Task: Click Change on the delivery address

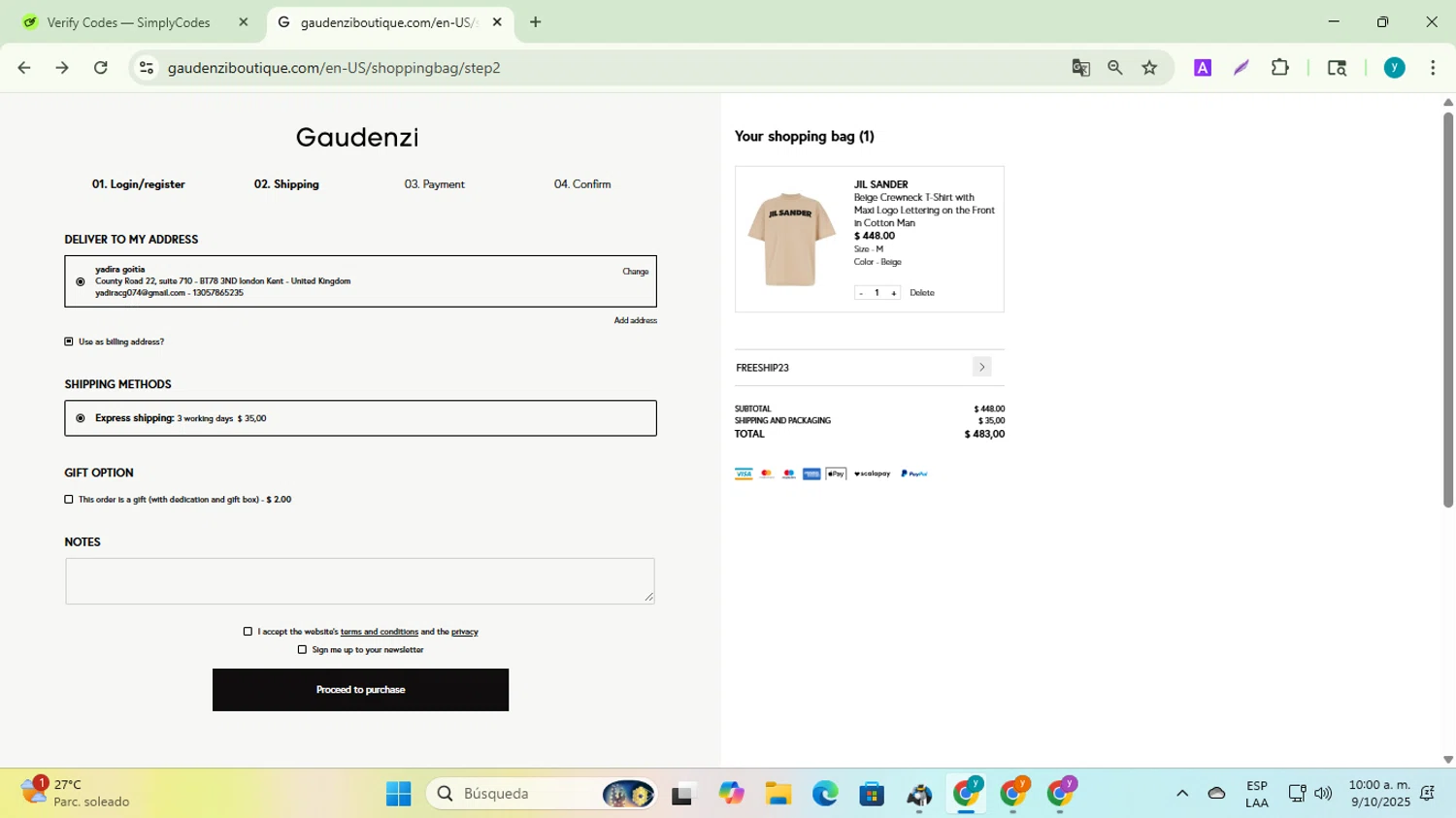Action: (x=636, y=272)
